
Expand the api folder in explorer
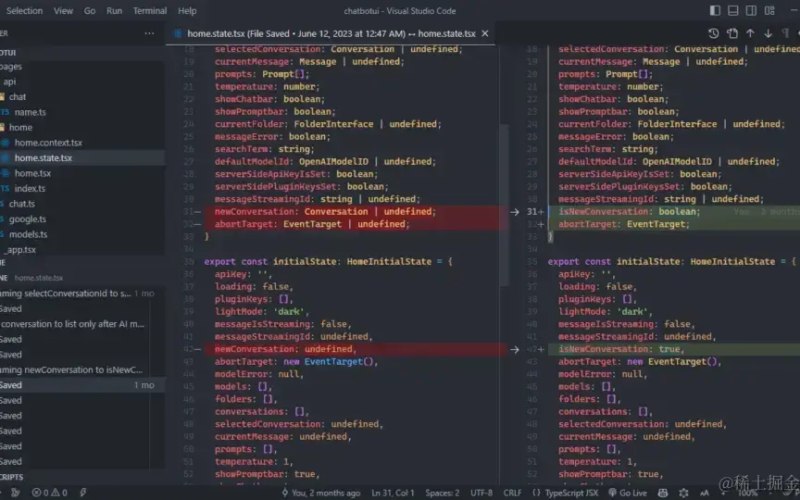coord(9,82)
